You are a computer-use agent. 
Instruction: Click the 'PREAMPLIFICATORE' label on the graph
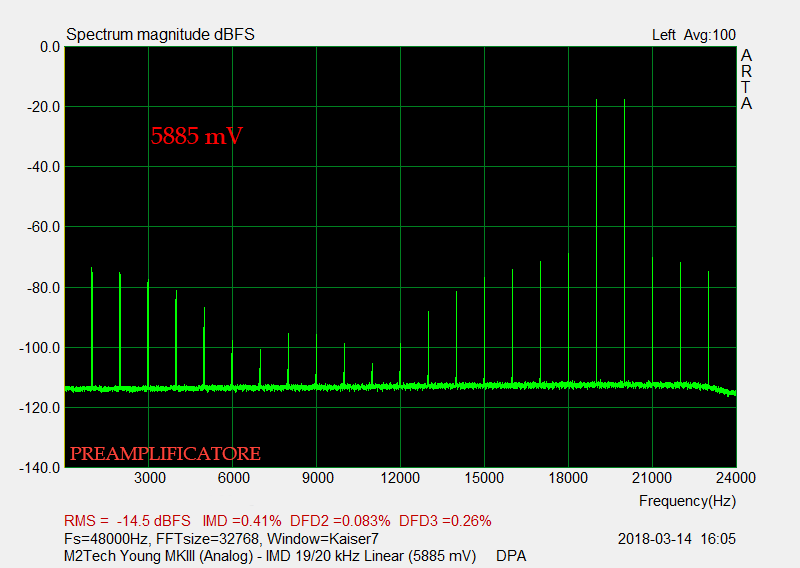165,453
